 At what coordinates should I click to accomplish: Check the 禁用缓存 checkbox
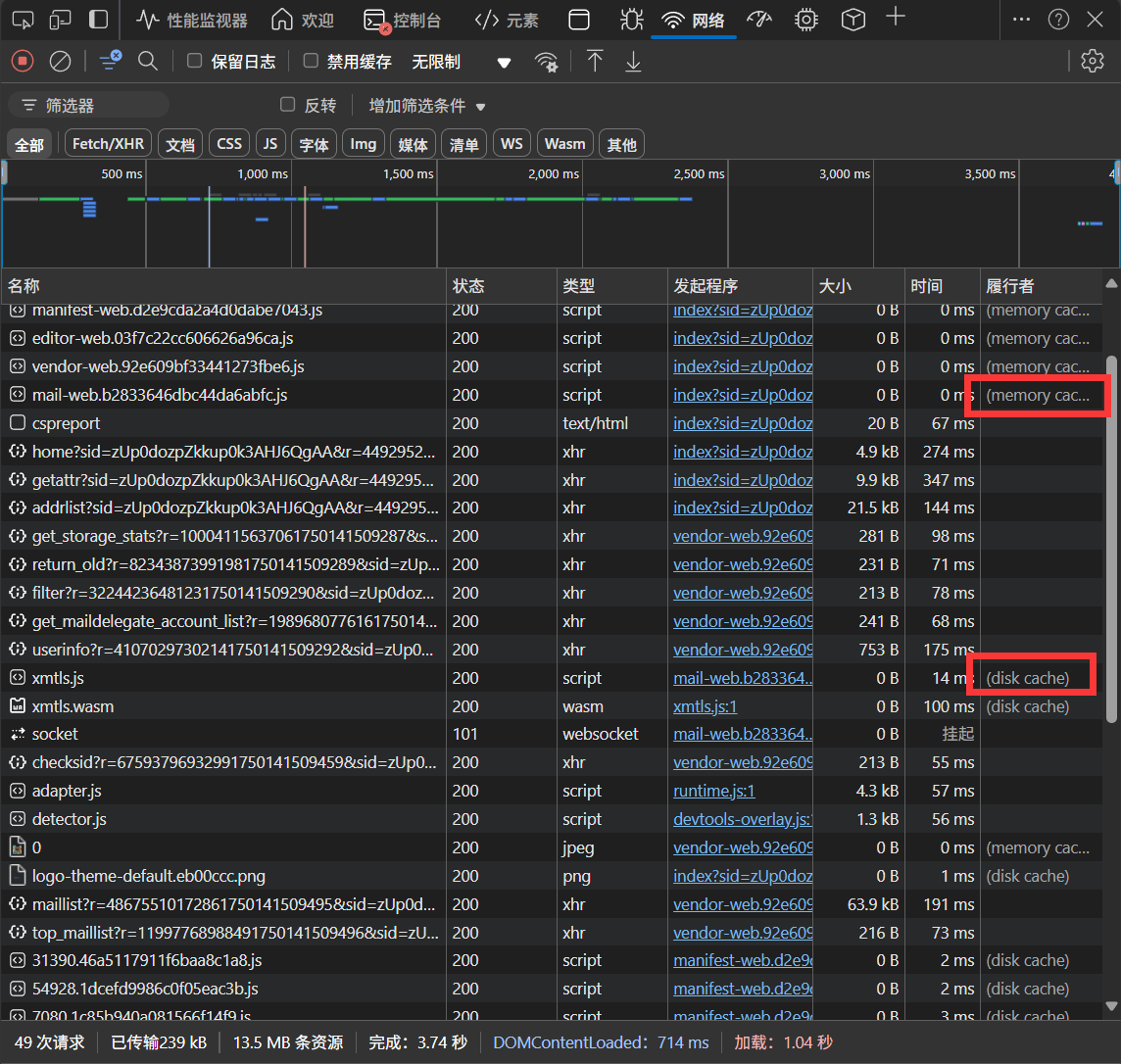pos(311,61)
